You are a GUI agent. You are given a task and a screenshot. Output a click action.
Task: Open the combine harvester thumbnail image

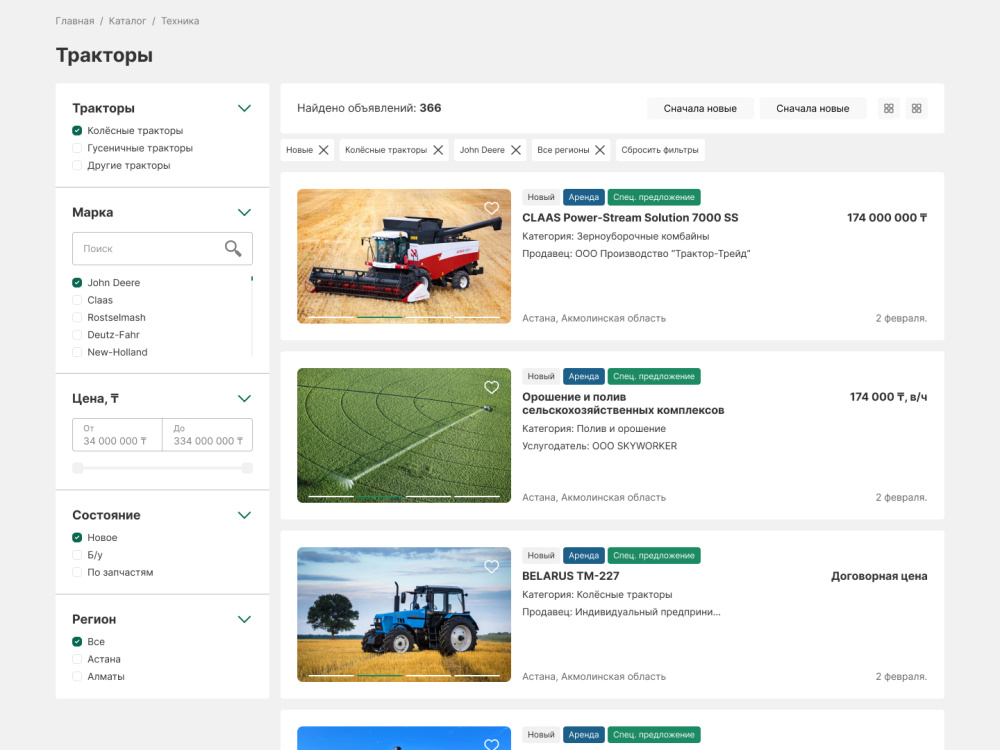pyautogui.click(x=404, y=256)
